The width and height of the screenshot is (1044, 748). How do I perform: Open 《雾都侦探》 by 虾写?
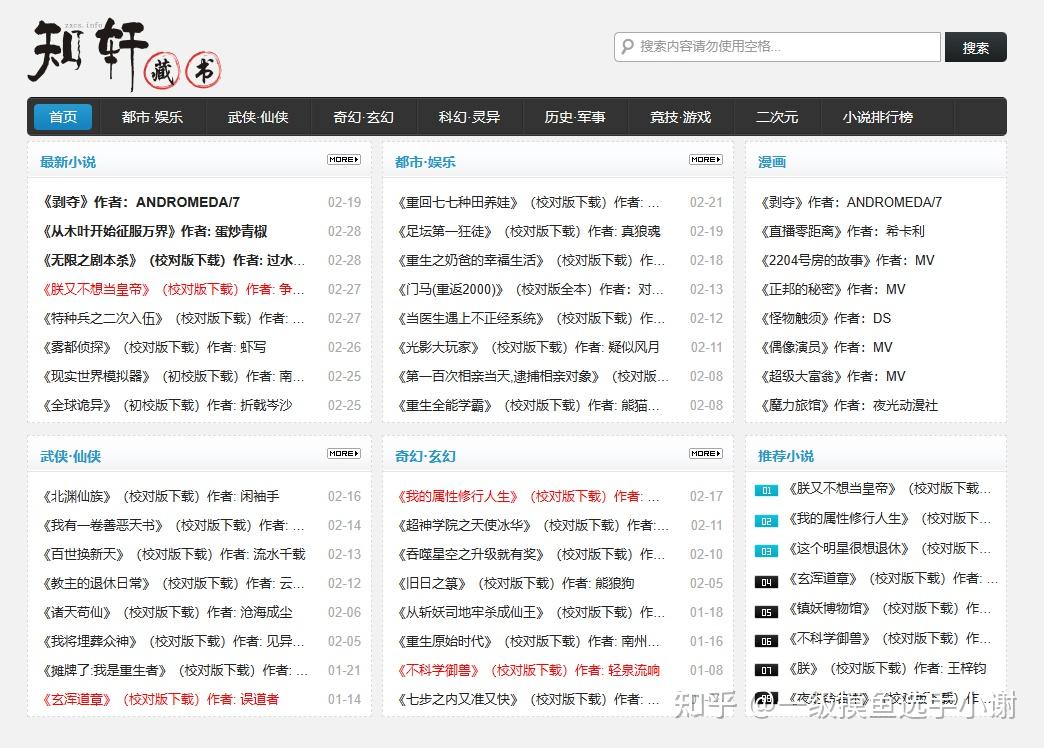[x=154, y=348]
